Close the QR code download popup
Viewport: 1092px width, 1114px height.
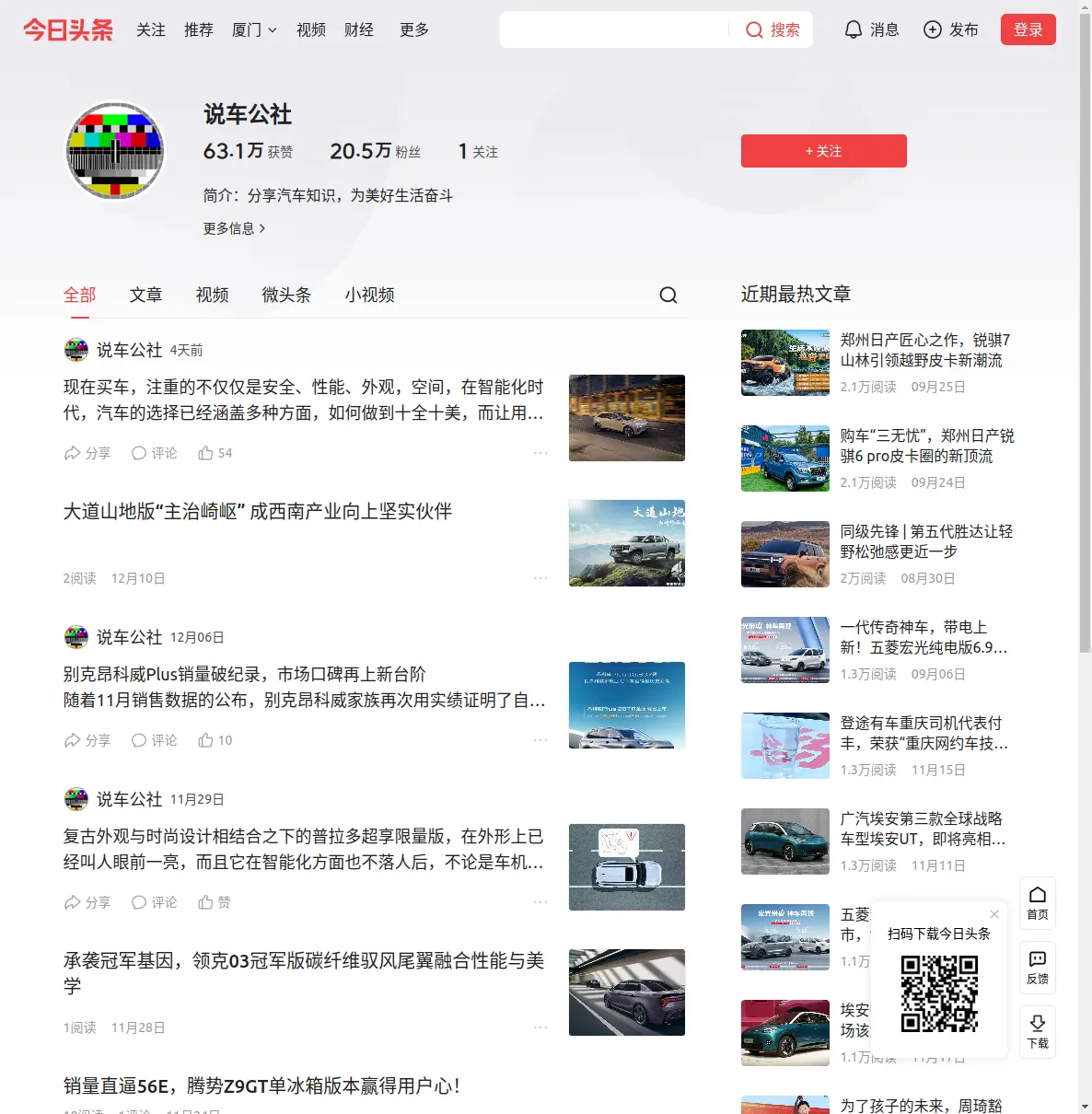(x=994, y=914)
